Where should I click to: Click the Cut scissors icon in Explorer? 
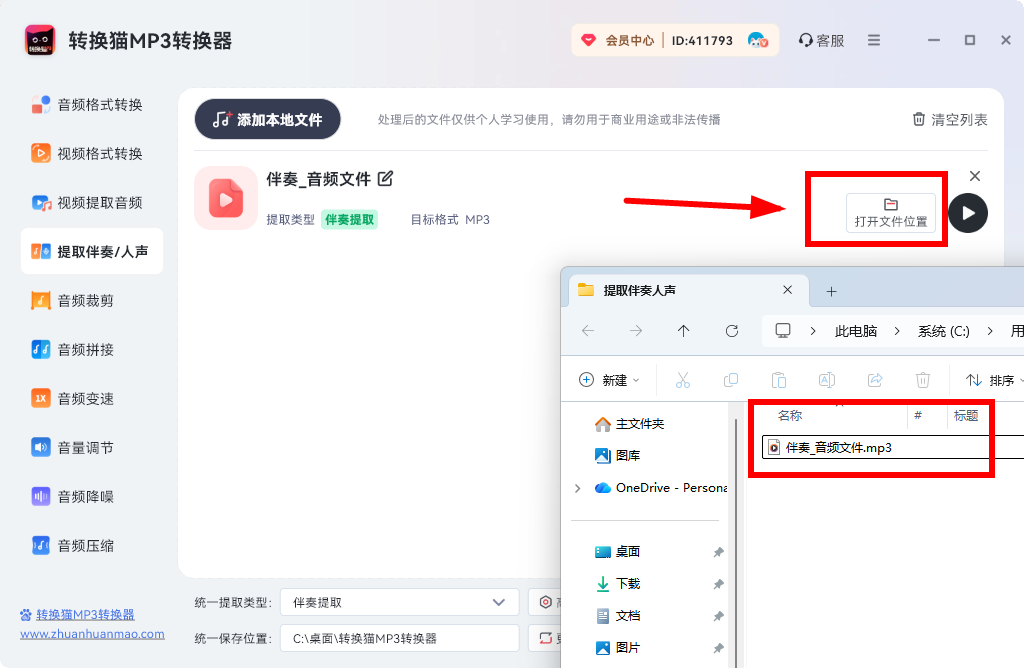click(683, 380)
